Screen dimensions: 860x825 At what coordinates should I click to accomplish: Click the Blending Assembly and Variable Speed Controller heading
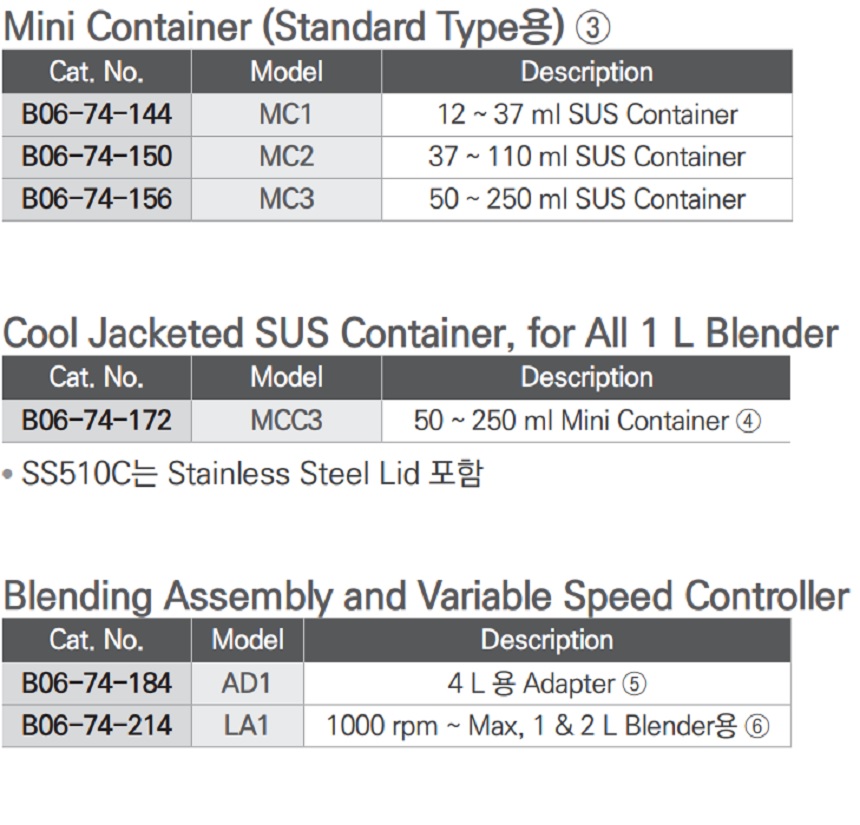click(426, 596)
